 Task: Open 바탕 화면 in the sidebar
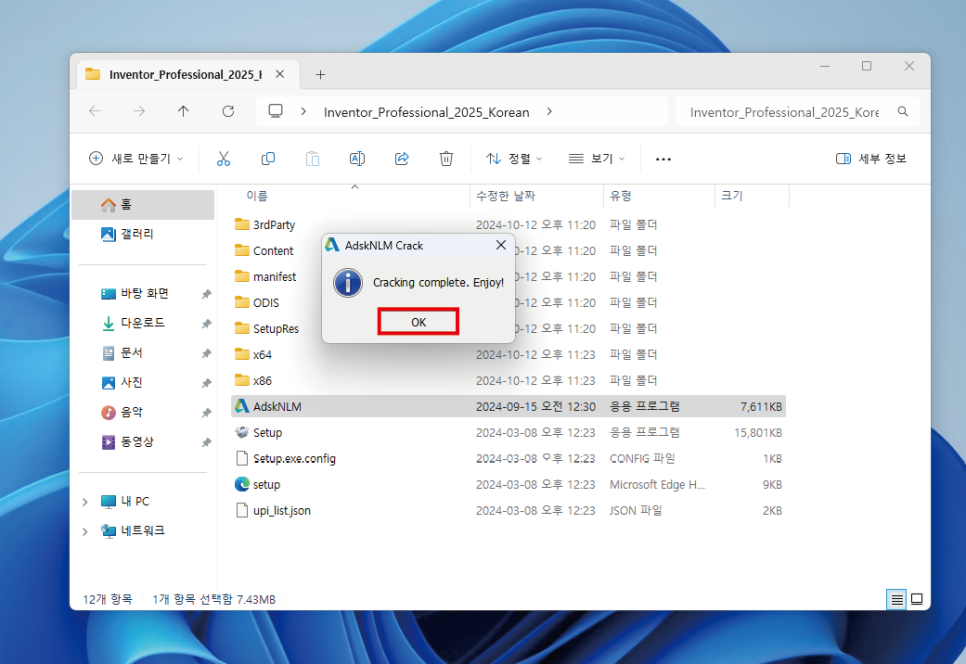[x=143, y=294]
